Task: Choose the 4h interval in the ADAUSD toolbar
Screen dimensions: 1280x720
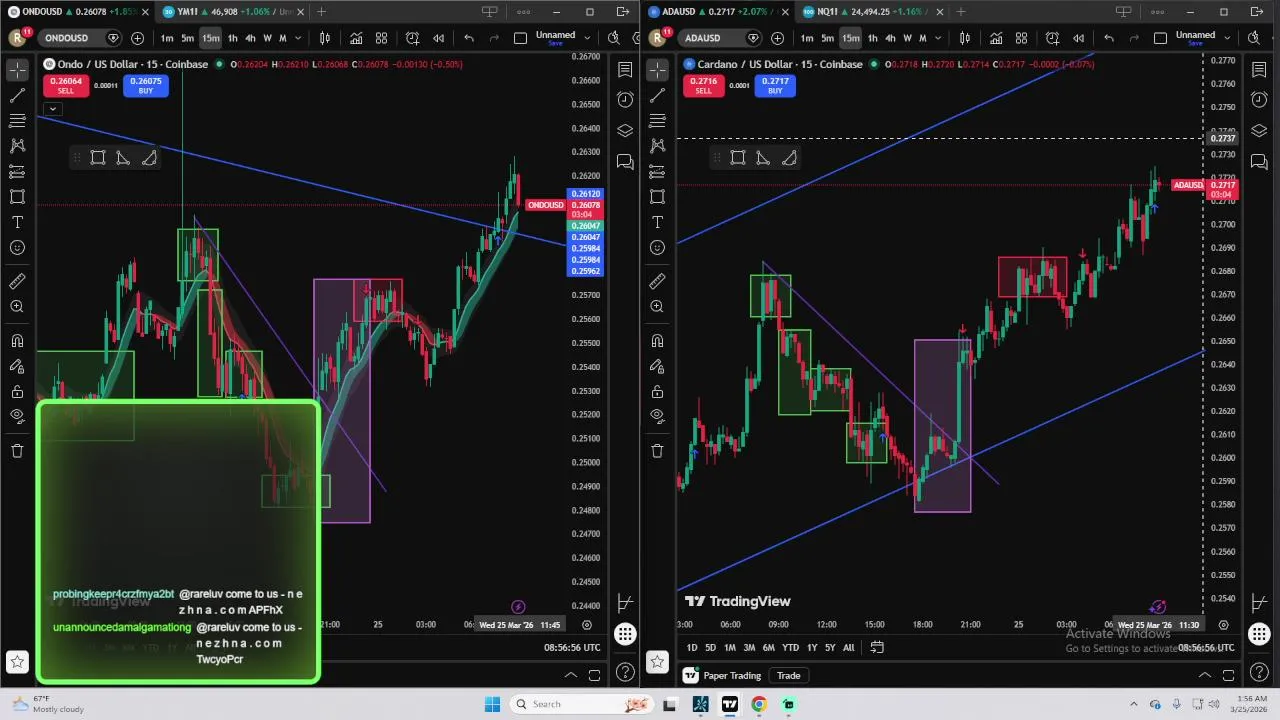Action: (890, 38)
